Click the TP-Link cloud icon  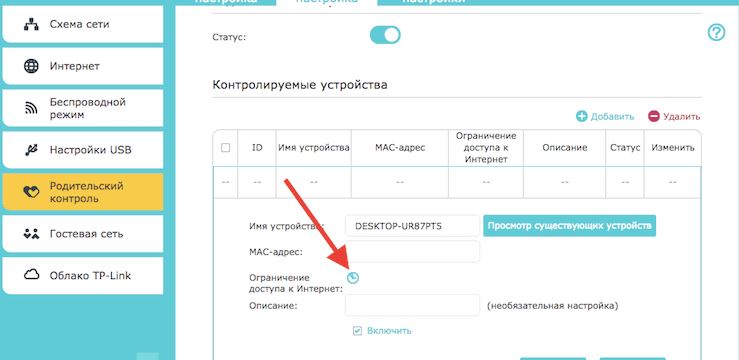click(31, 275)
